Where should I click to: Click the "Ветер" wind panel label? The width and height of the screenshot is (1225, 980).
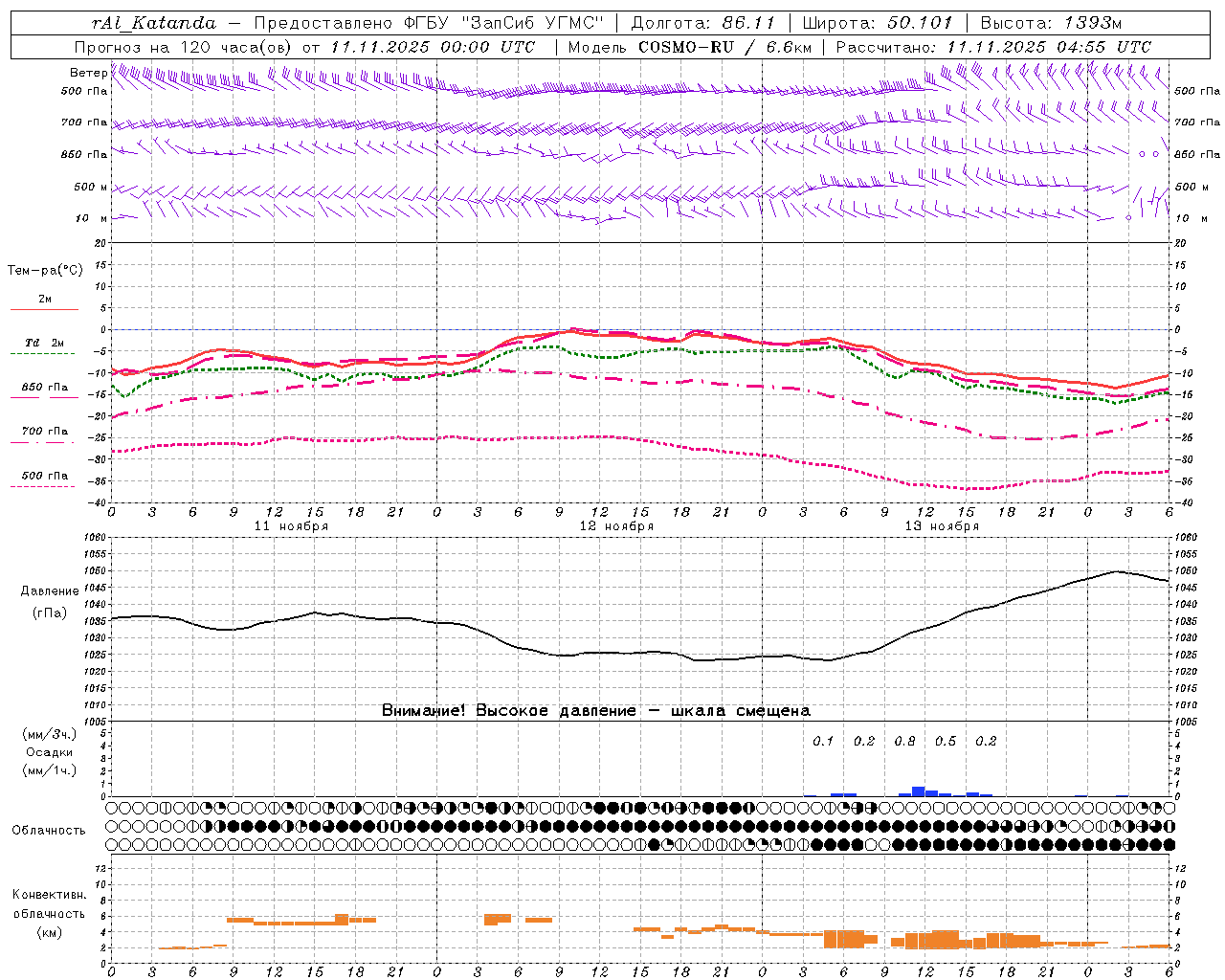88,73
